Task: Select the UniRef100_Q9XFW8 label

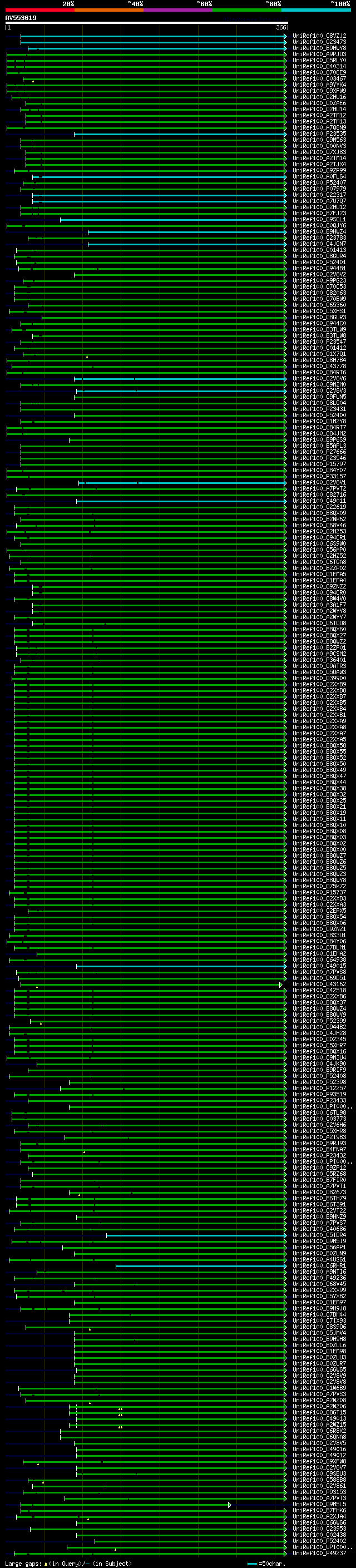Action: 319,1461
